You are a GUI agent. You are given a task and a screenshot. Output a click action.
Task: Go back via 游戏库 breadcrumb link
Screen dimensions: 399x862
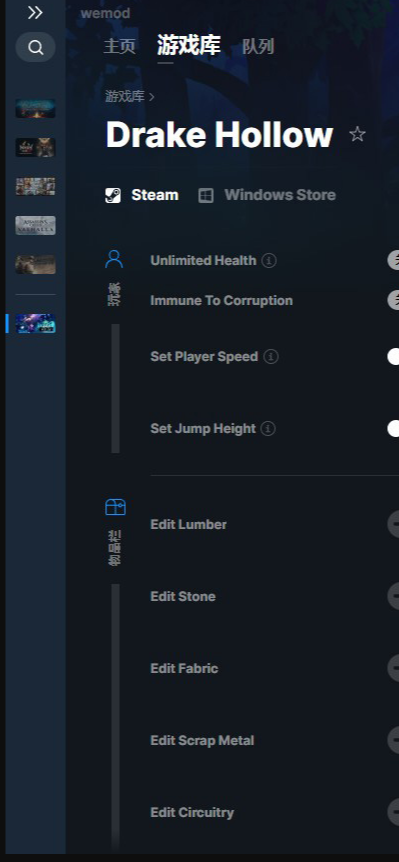coord(125,96)
